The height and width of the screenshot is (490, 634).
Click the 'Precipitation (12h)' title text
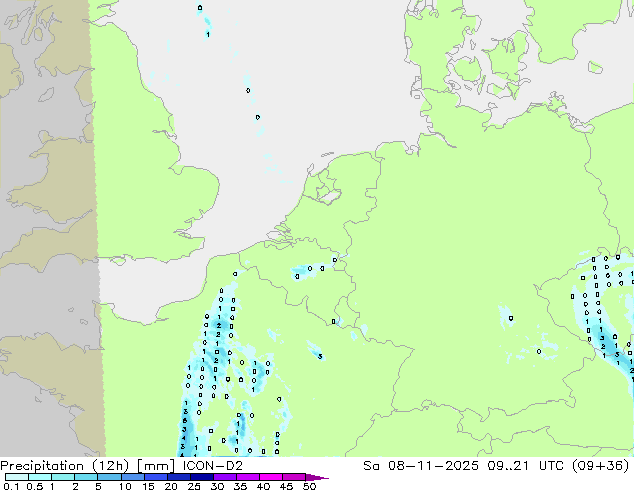click(x=65, y=466)
